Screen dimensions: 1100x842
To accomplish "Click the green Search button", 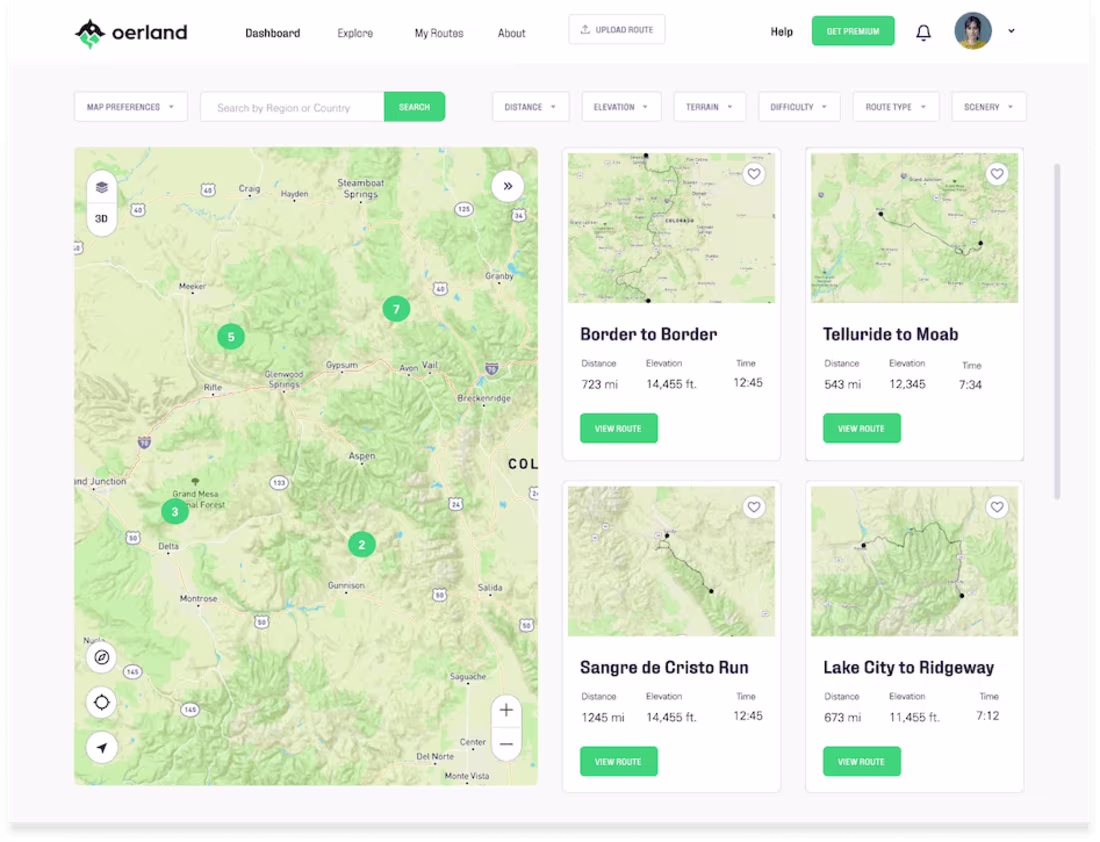I will (x=415, y=107).
